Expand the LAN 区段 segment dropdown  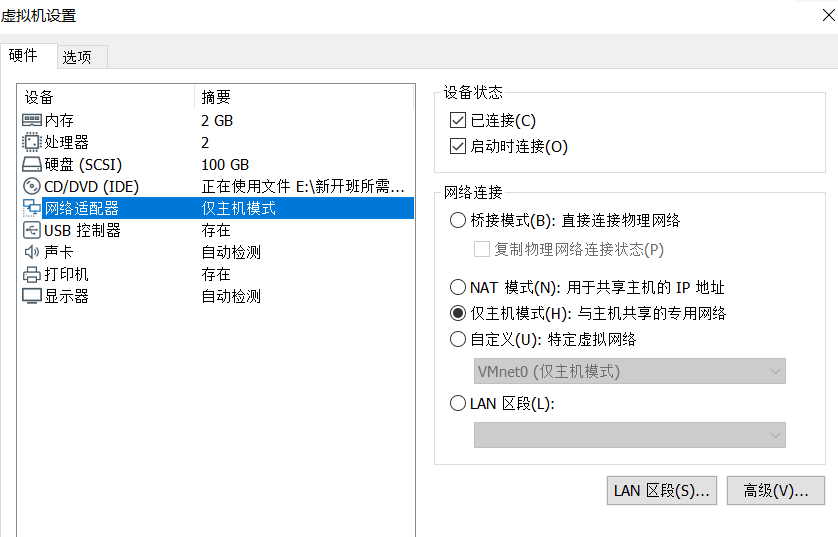[630, 435]
